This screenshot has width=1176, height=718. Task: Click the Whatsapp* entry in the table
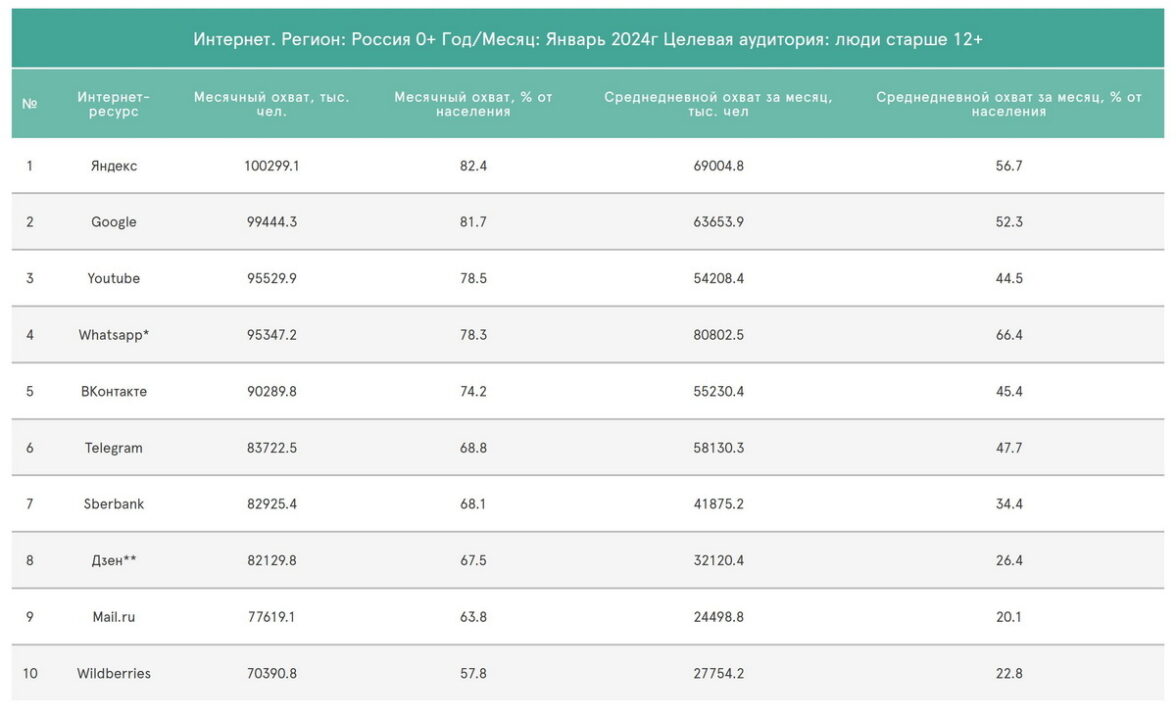(114, 335)
